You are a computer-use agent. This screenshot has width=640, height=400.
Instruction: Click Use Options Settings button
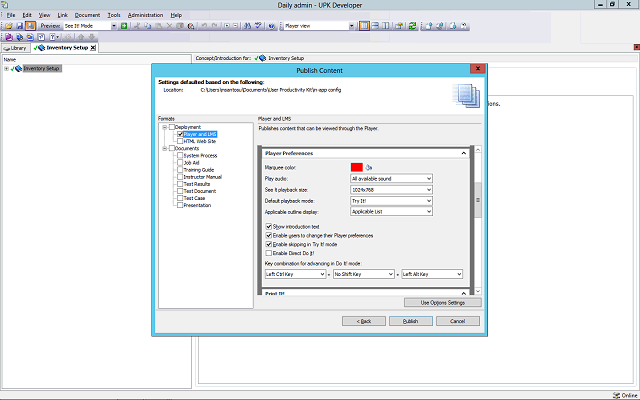[x=442, y=303]
